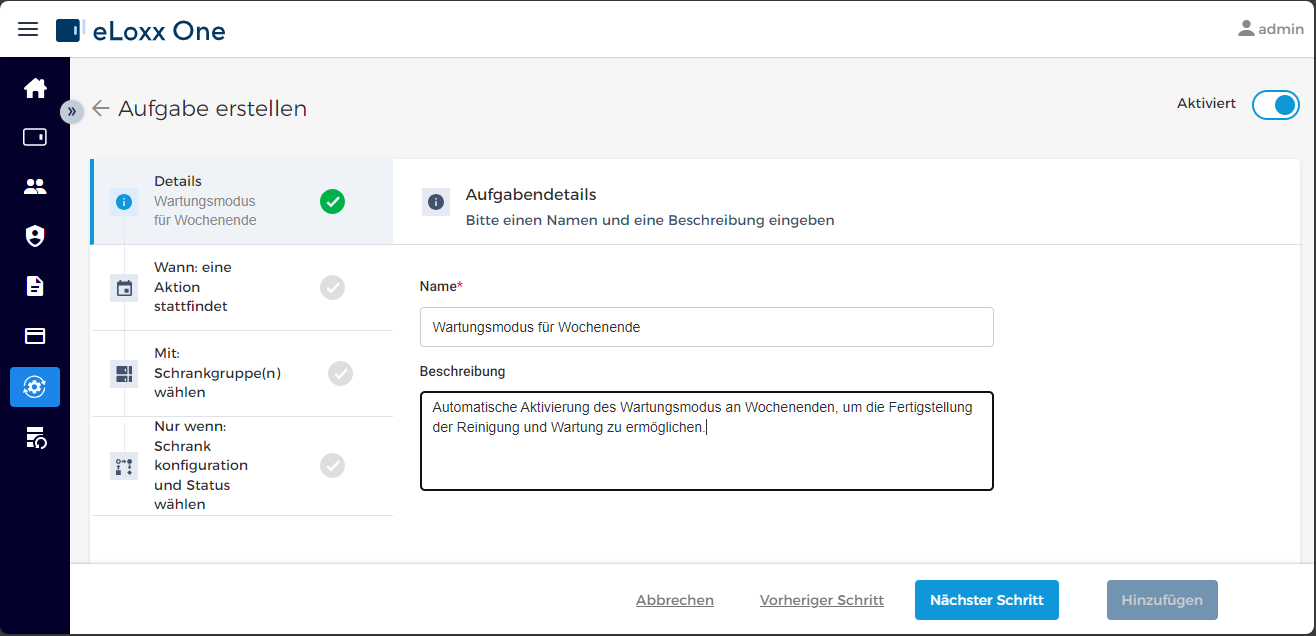Click the Abbrechen link
The width and height of the screenshot is (1316, 636).
coord(675,600)
